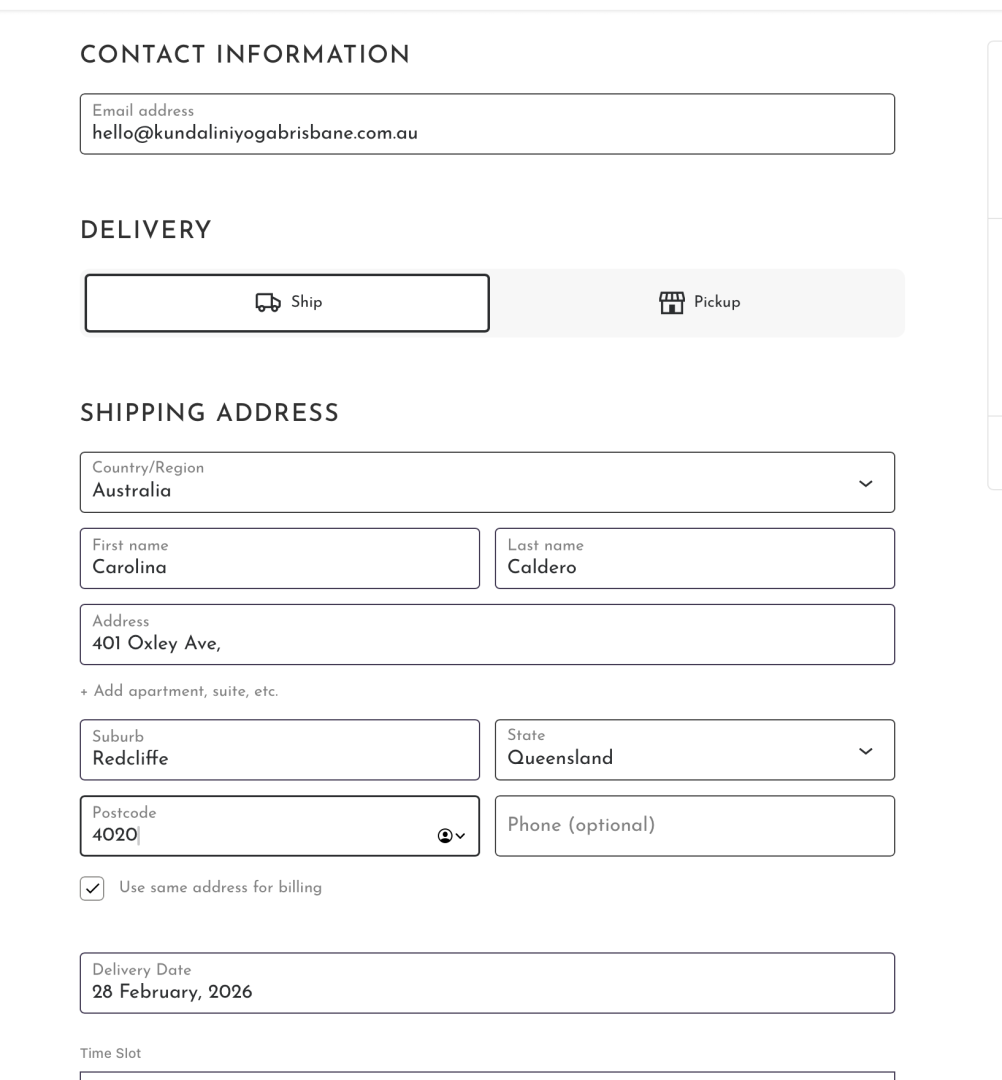Click the chevron arrow in State field
Screen dimensions: 1002x1080
865,751
